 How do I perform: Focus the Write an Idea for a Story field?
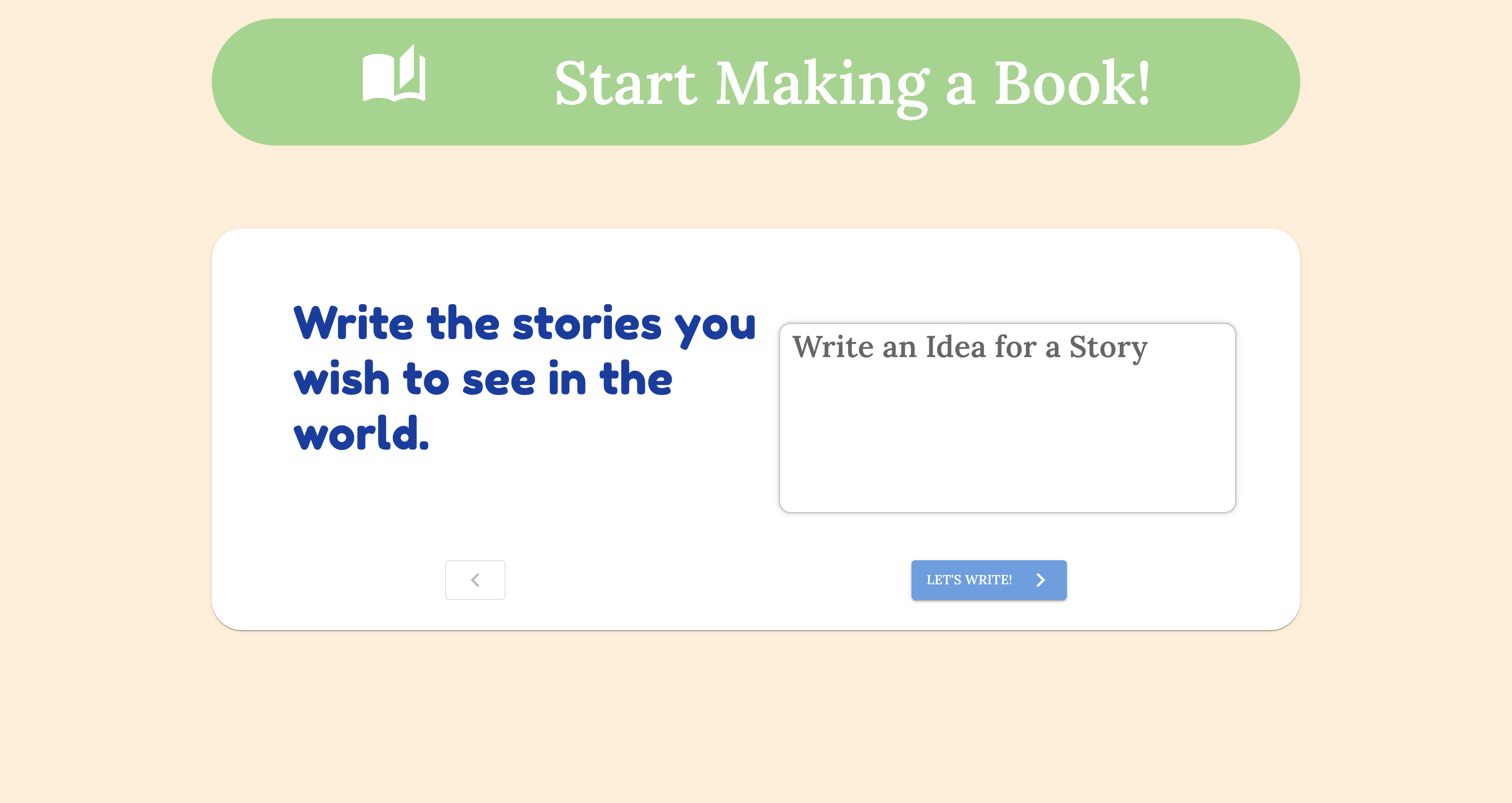click(x=1007, y=418)
